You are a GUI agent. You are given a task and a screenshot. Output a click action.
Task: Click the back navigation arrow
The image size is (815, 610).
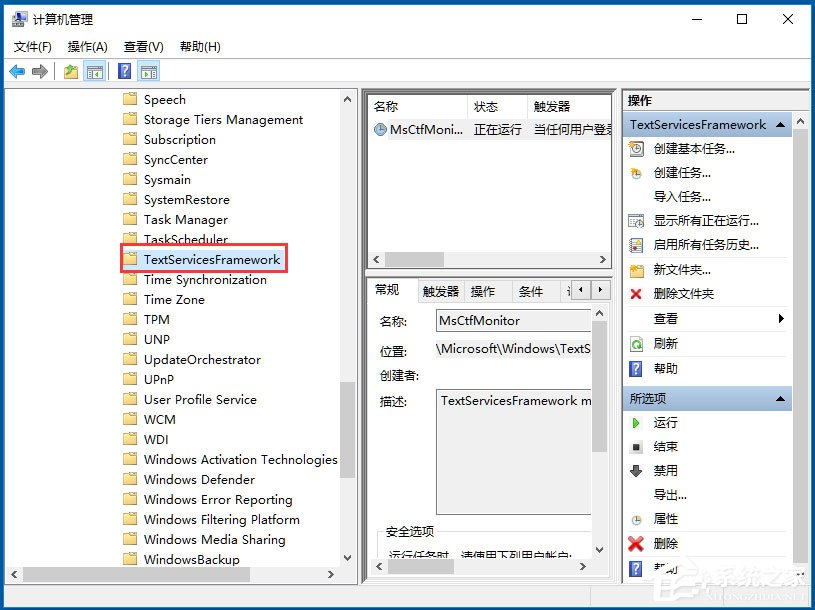(x=17, y=71)
